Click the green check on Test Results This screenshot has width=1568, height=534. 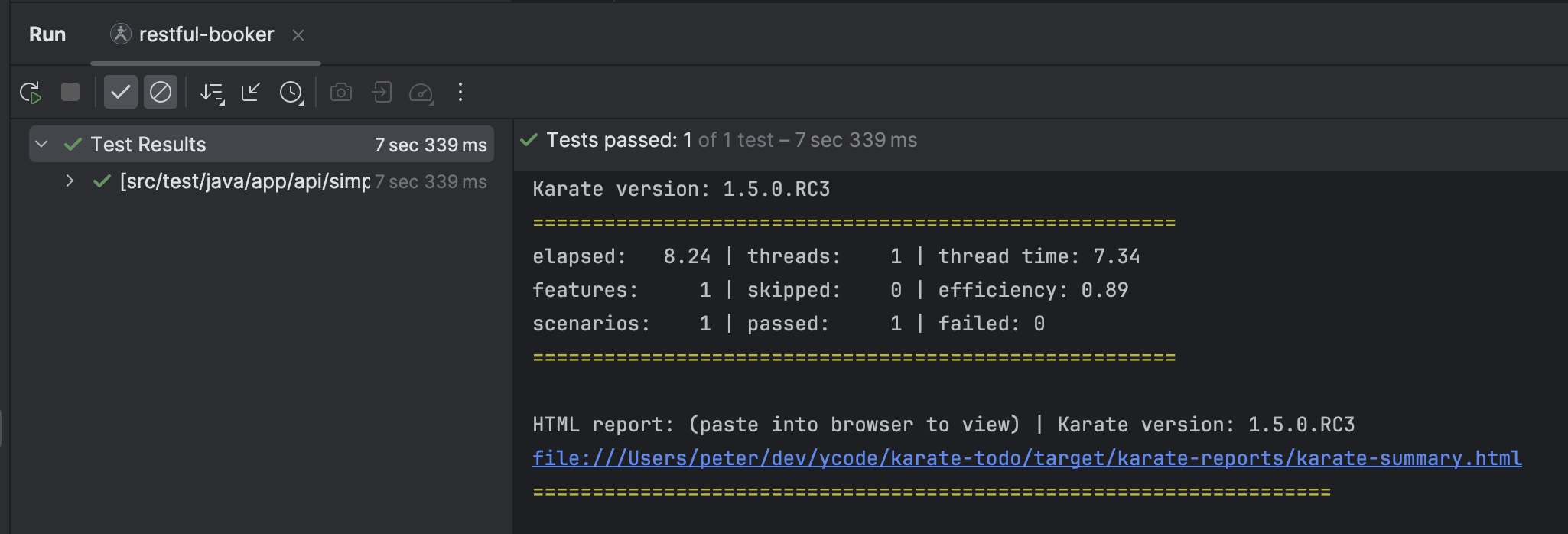point(73,144)
